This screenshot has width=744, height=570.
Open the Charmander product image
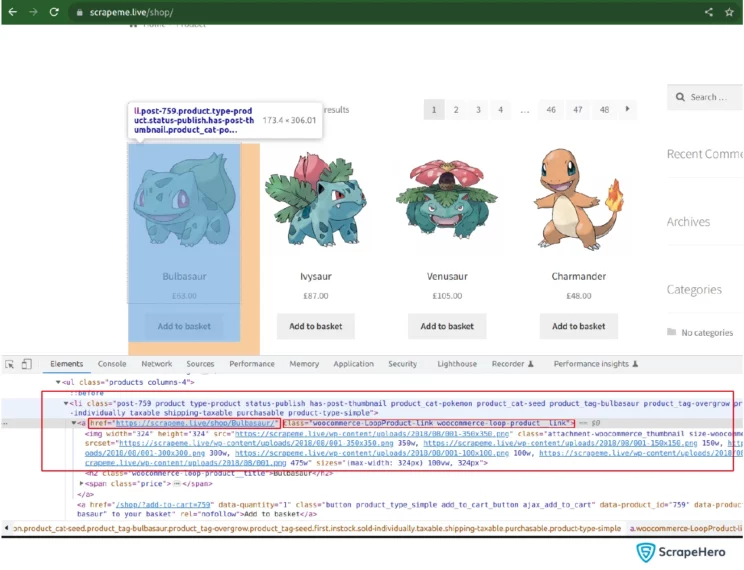tap(578, 198)
